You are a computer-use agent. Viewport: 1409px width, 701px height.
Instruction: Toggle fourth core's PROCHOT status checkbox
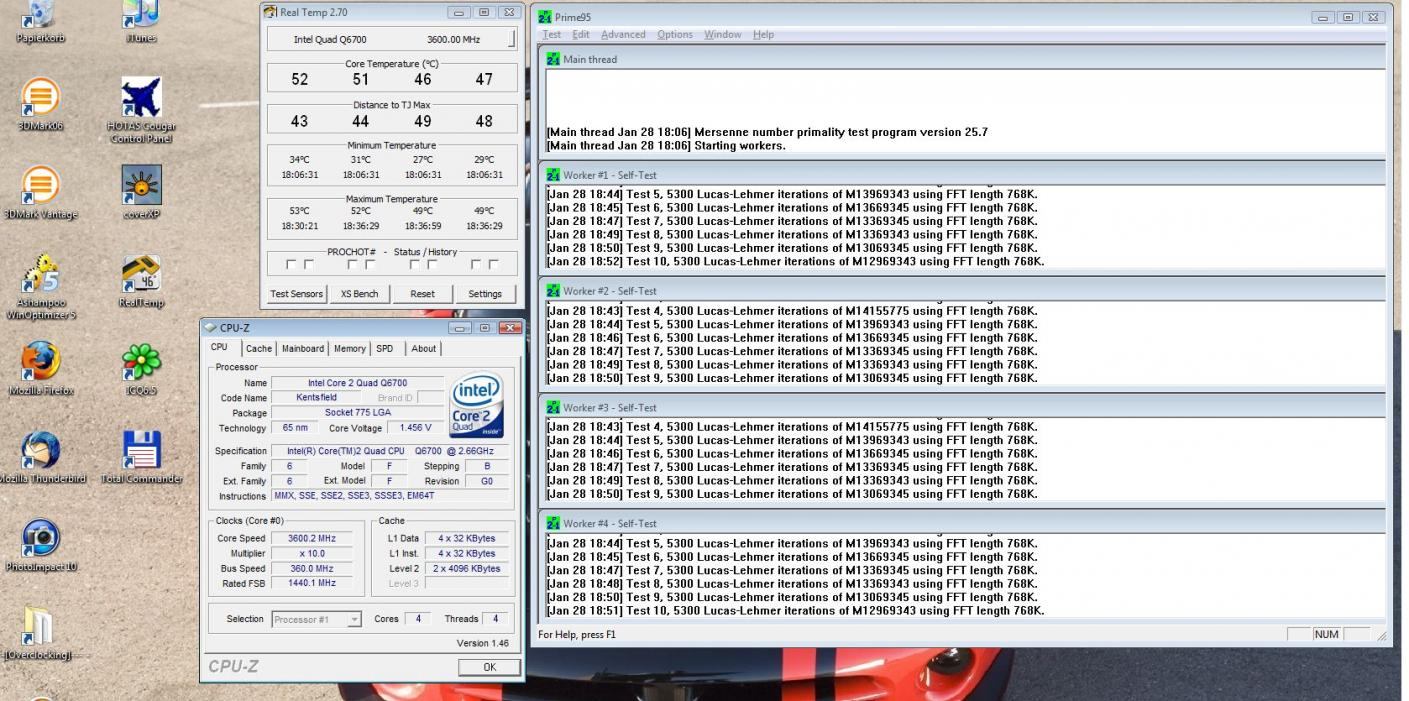click(x=475, y=265)
